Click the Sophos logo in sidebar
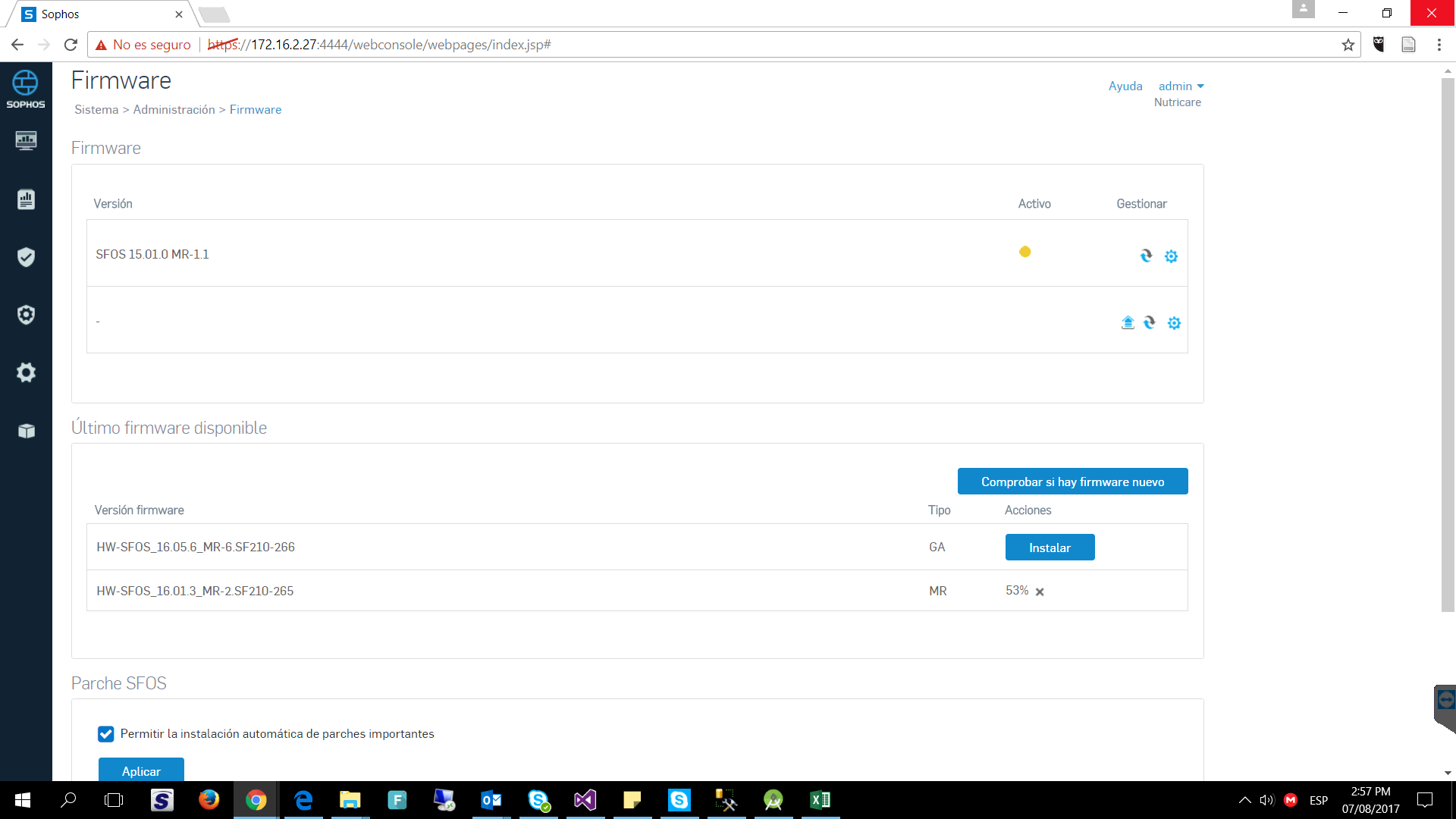Image resolution: width=1456 pixels, height=819 pixels. (x=26, y=89)
